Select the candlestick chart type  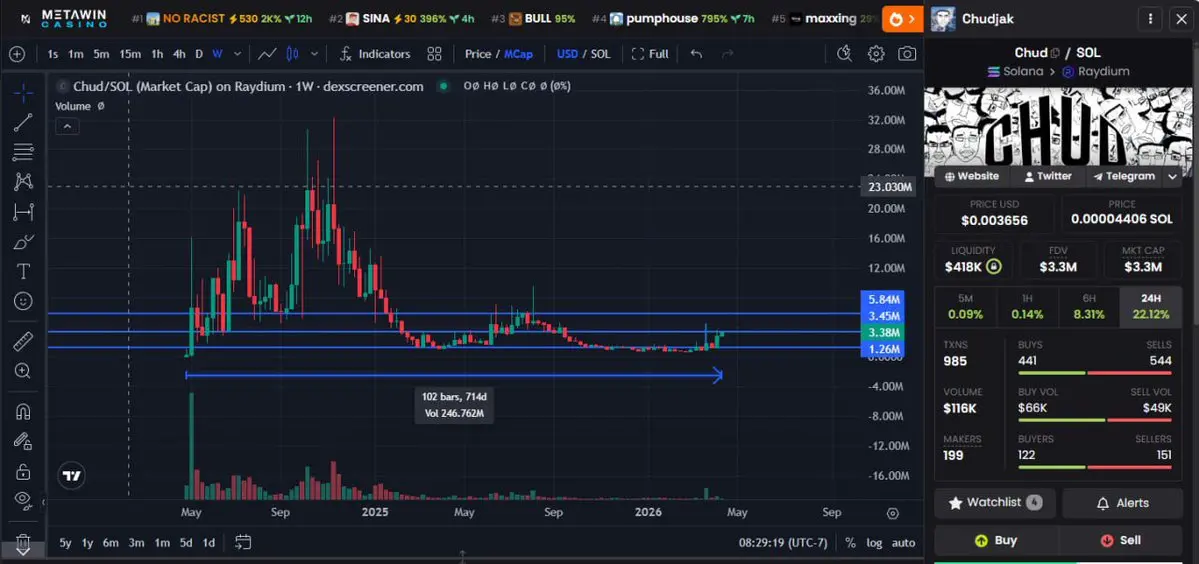(x=292, y=54)
